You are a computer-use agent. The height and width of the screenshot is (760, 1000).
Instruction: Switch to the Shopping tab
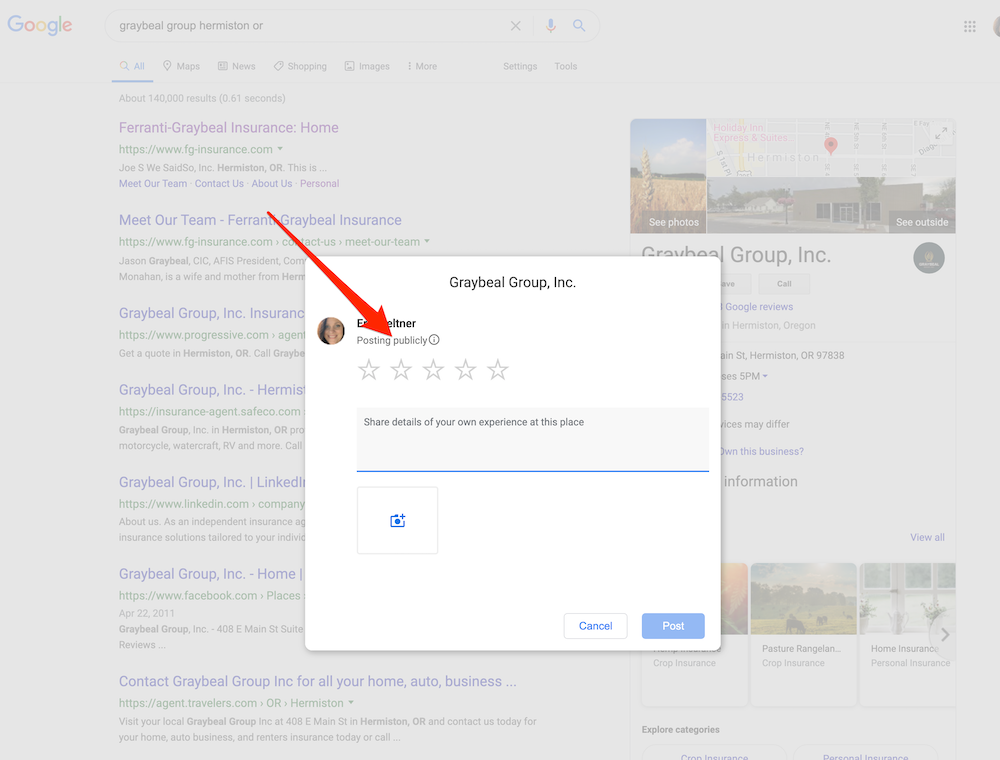300,66
